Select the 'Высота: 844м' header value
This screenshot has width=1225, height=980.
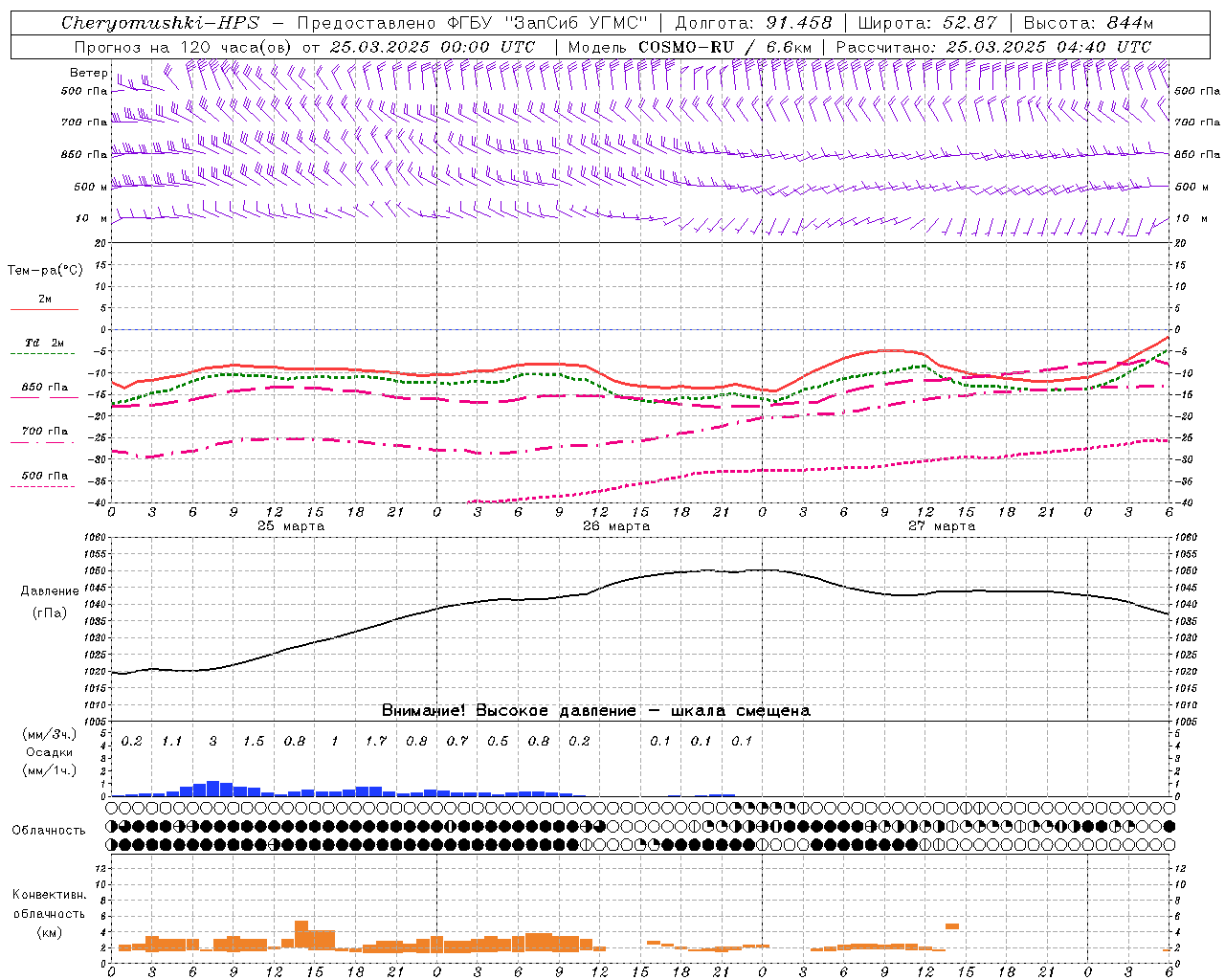[1088, 23]
